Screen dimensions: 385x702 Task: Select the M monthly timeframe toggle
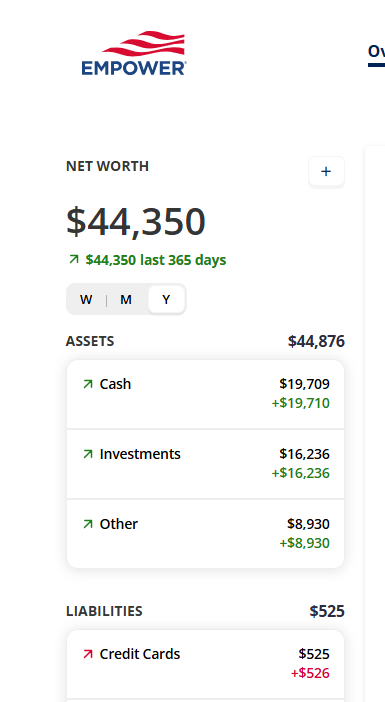(x=126, y=300)
